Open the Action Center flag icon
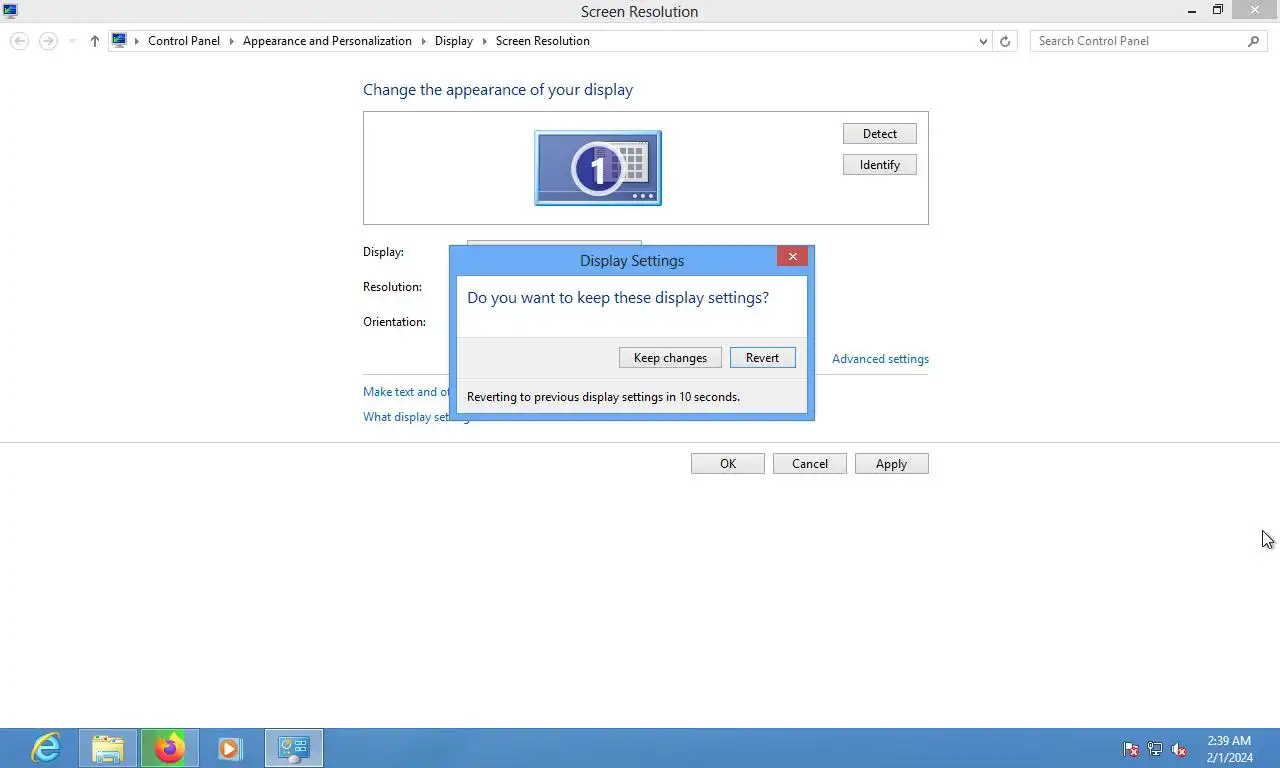 [1131, 749]
